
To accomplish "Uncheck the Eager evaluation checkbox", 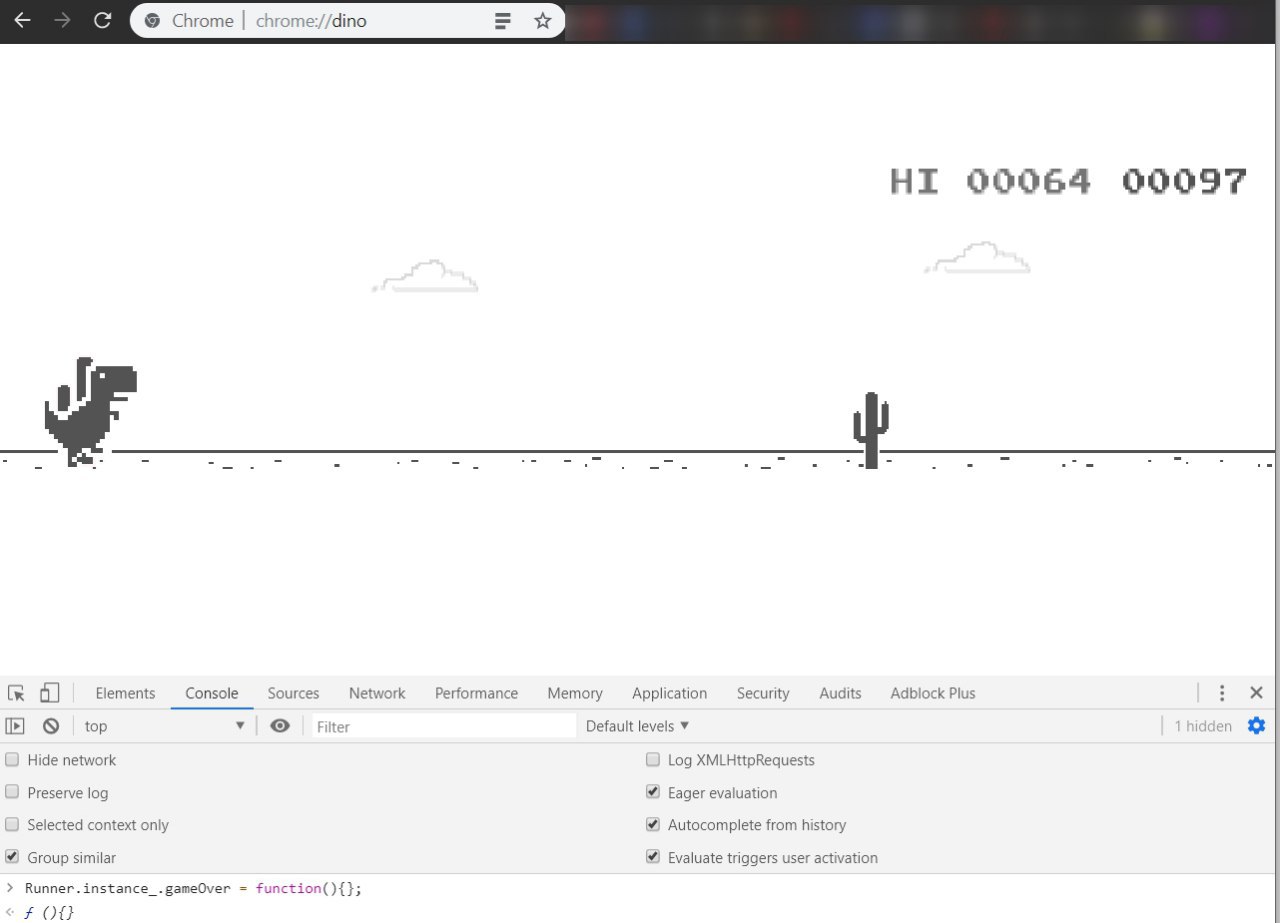I will click(653, 793).
